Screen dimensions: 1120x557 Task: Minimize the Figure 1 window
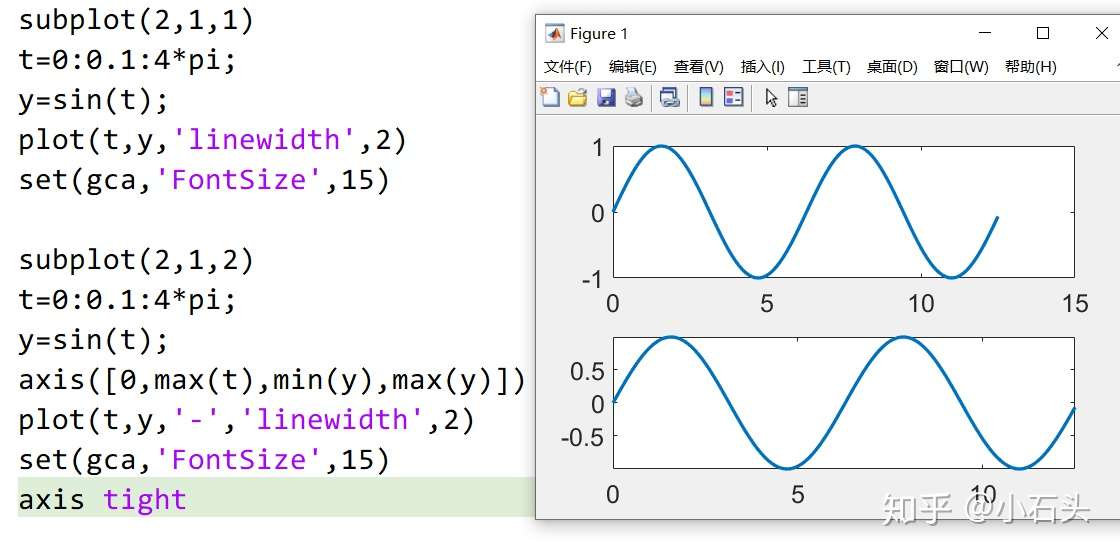(985, 34)
